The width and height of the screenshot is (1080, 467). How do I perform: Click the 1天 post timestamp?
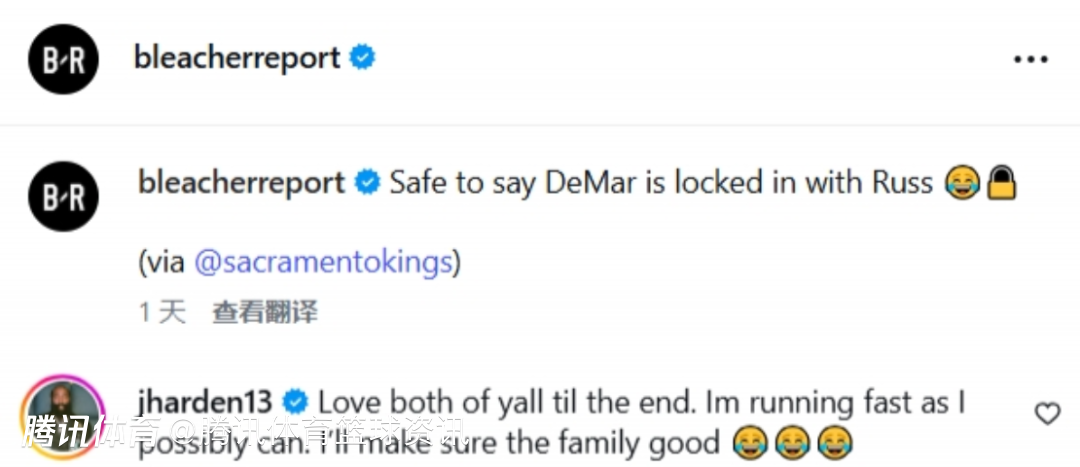pos(161,312)
